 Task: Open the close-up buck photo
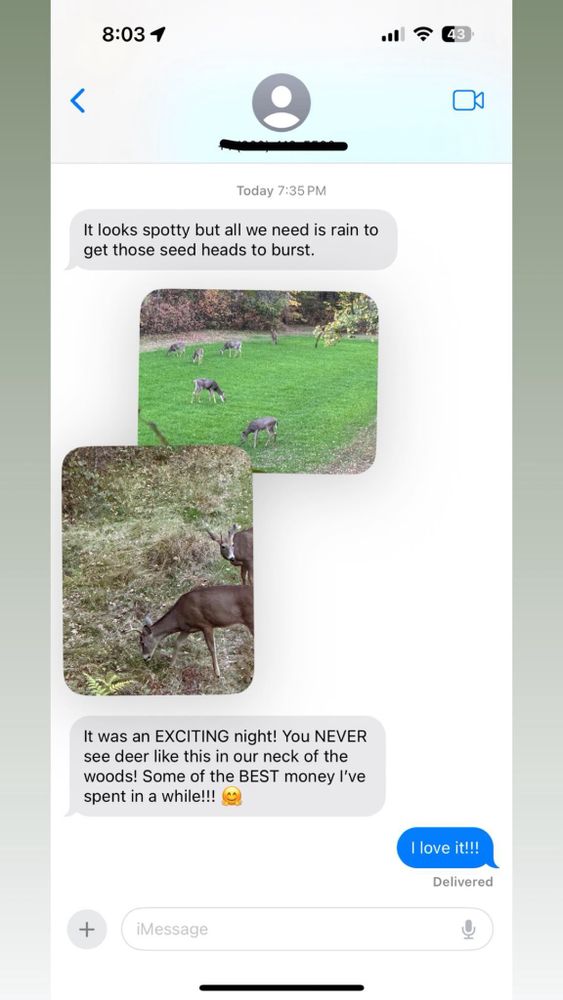[x=158, y=570]
